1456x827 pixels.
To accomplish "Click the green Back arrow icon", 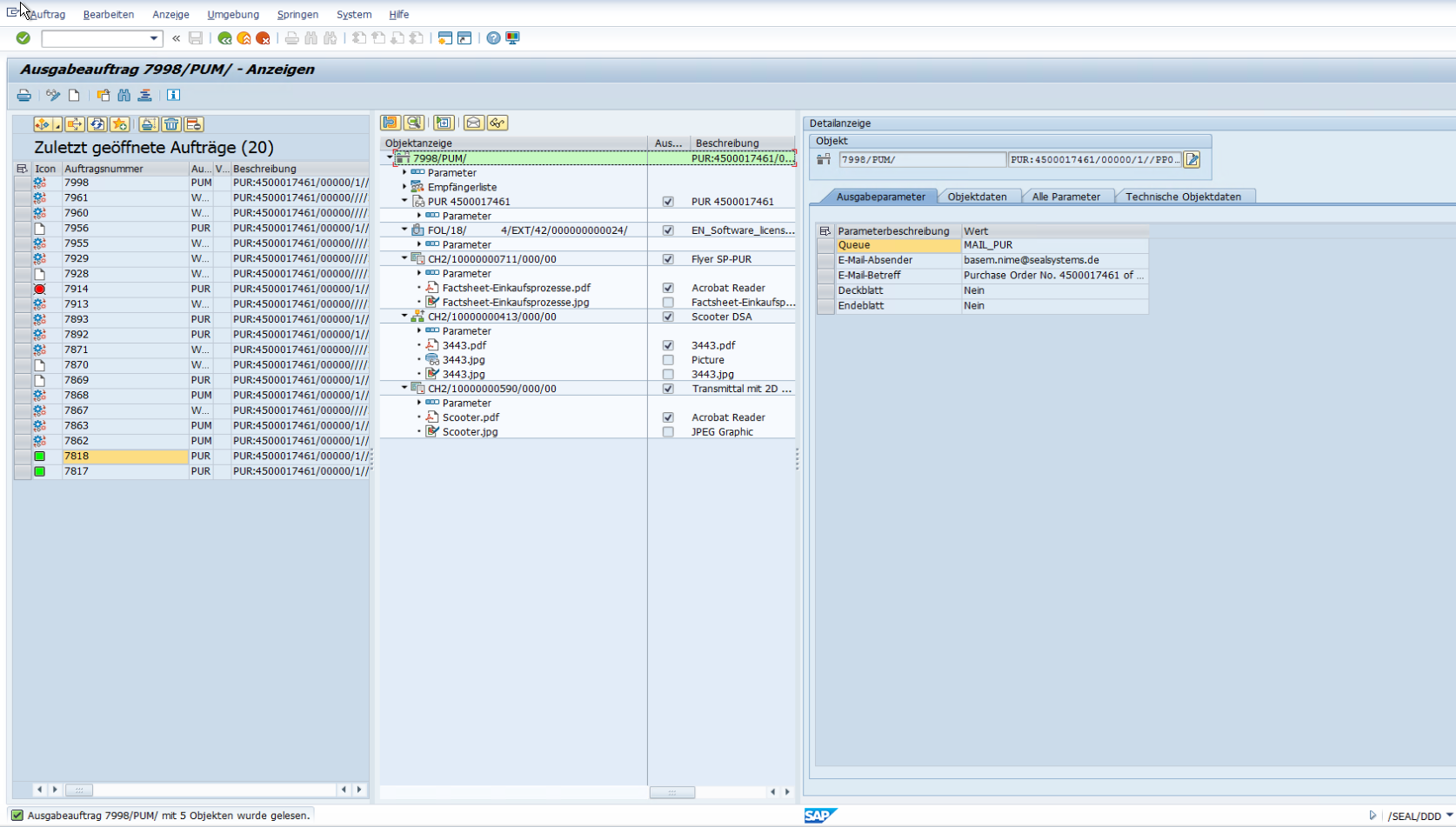I will coord(224,38).
